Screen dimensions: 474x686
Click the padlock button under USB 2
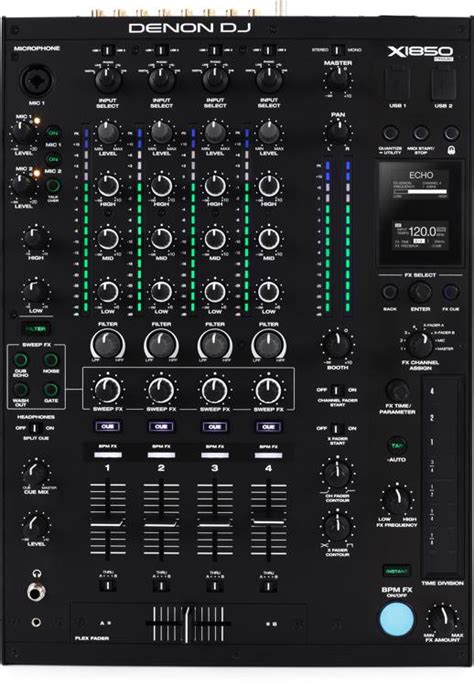(x=451, y=133)
